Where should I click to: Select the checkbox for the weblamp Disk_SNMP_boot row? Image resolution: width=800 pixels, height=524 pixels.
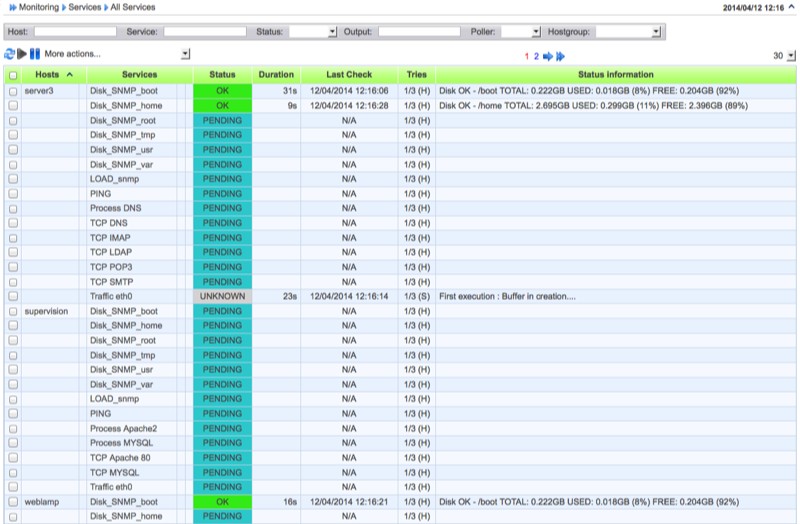pos(13,502)
